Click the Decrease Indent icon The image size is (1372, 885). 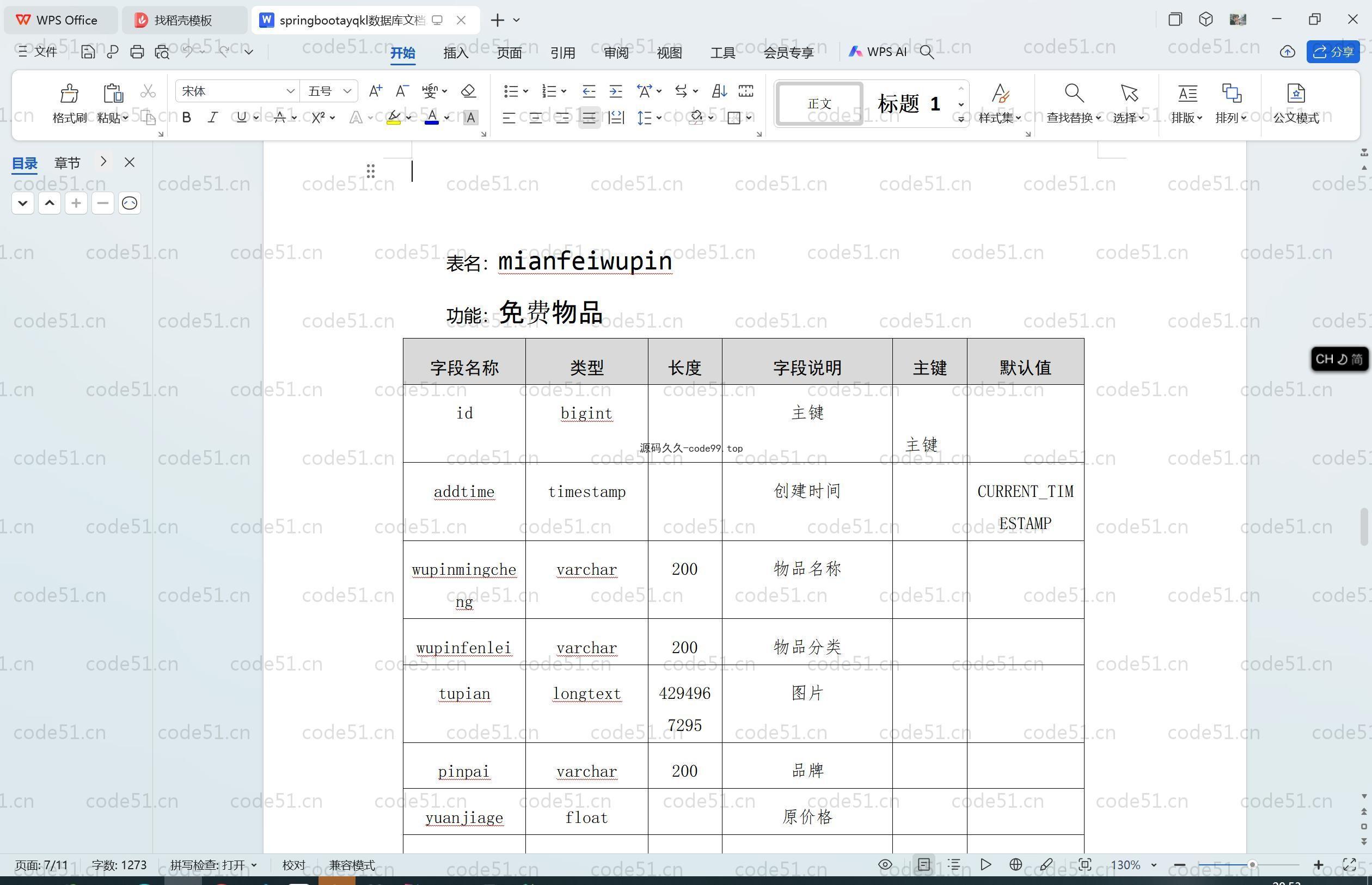click(x=589, y=91)
